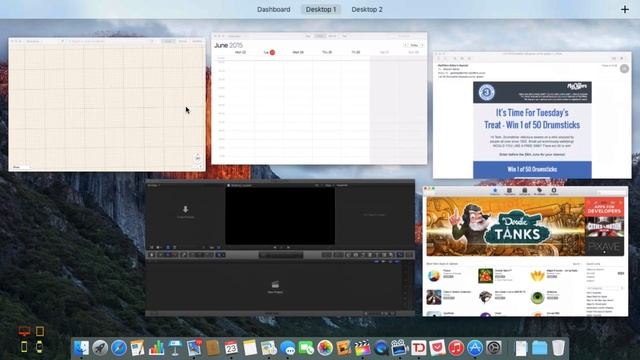
Task: Open iTunes music note icon in Dock
Action: (x=456, y=348)
